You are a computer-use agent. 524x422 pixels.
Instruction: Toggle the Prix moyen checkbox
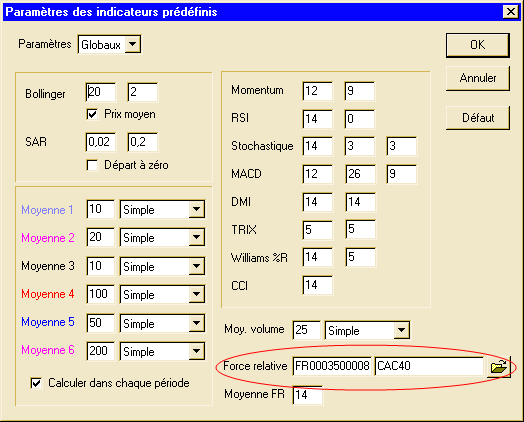point(92,114)
